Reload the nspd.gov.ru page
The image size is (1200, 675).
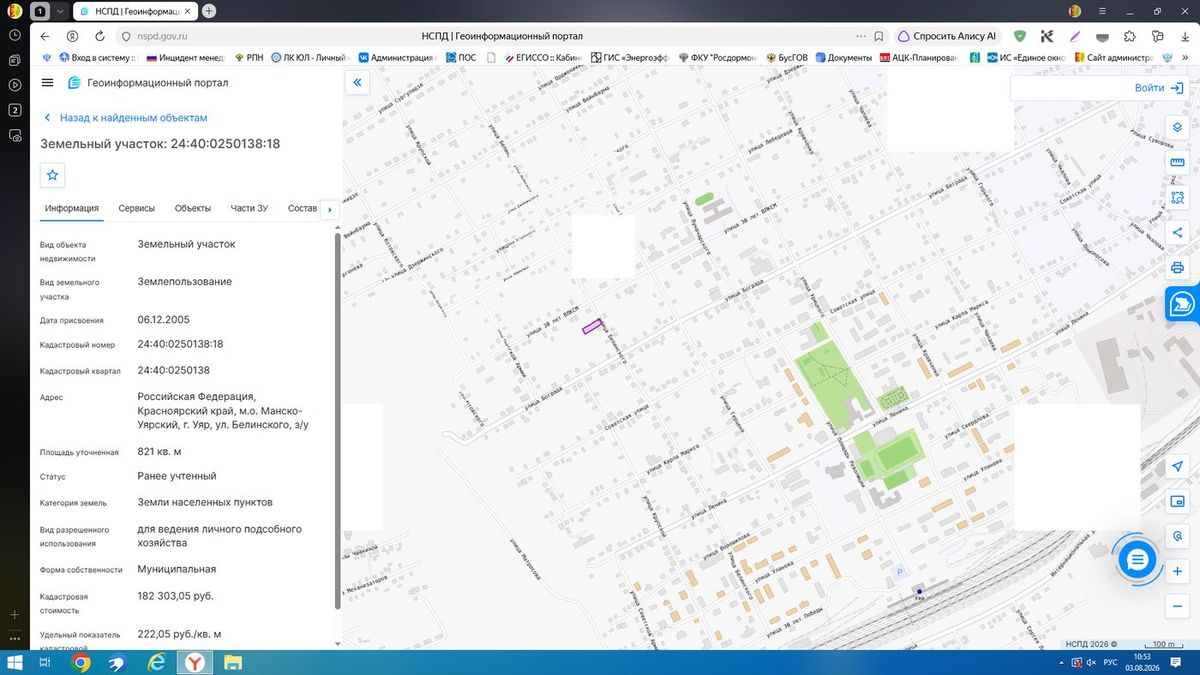click(99, 36)
